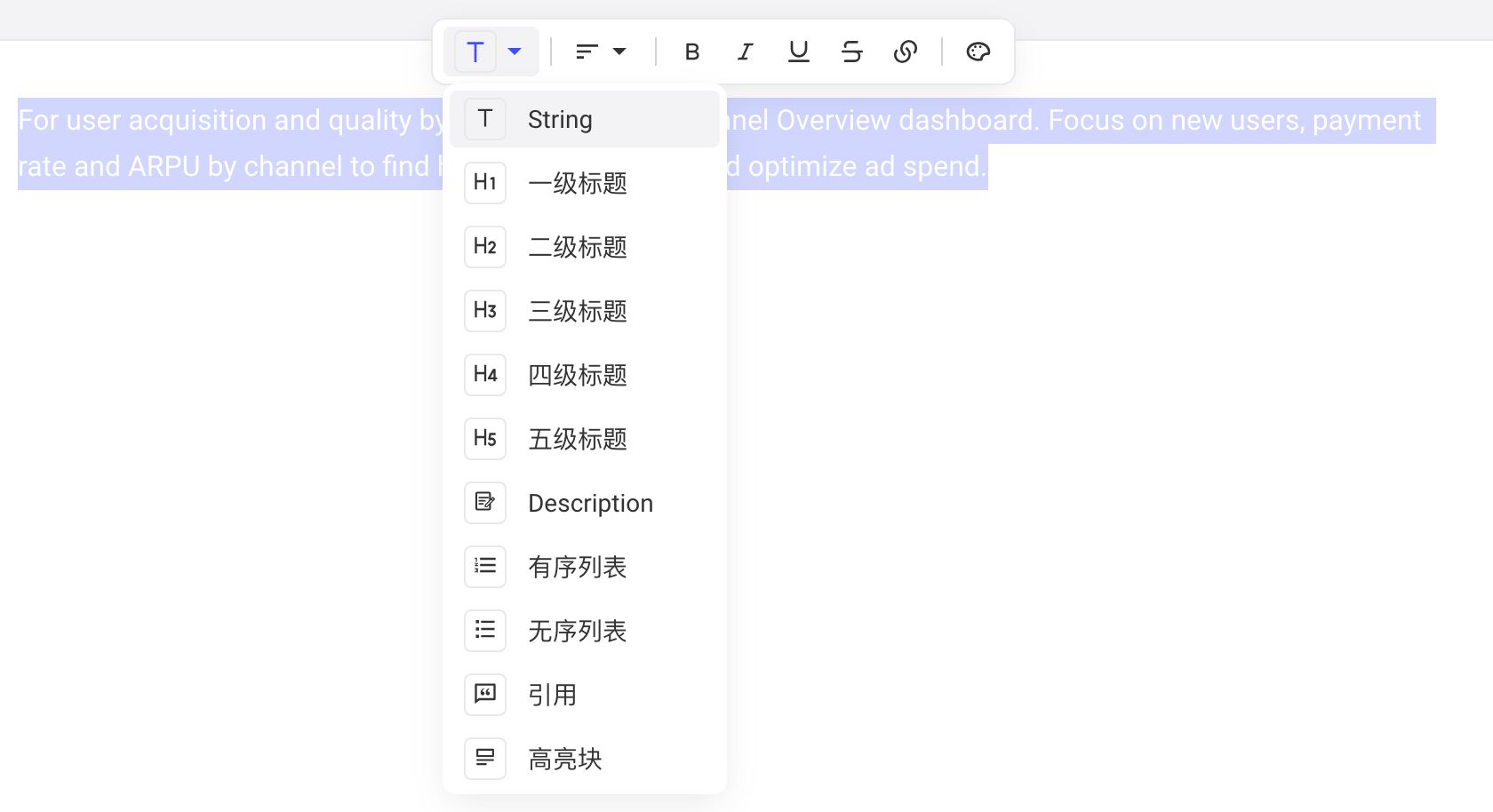Insert a hyperlink with link icon
This screenshot has height=812, width=1493.
[x=906, y=52]
